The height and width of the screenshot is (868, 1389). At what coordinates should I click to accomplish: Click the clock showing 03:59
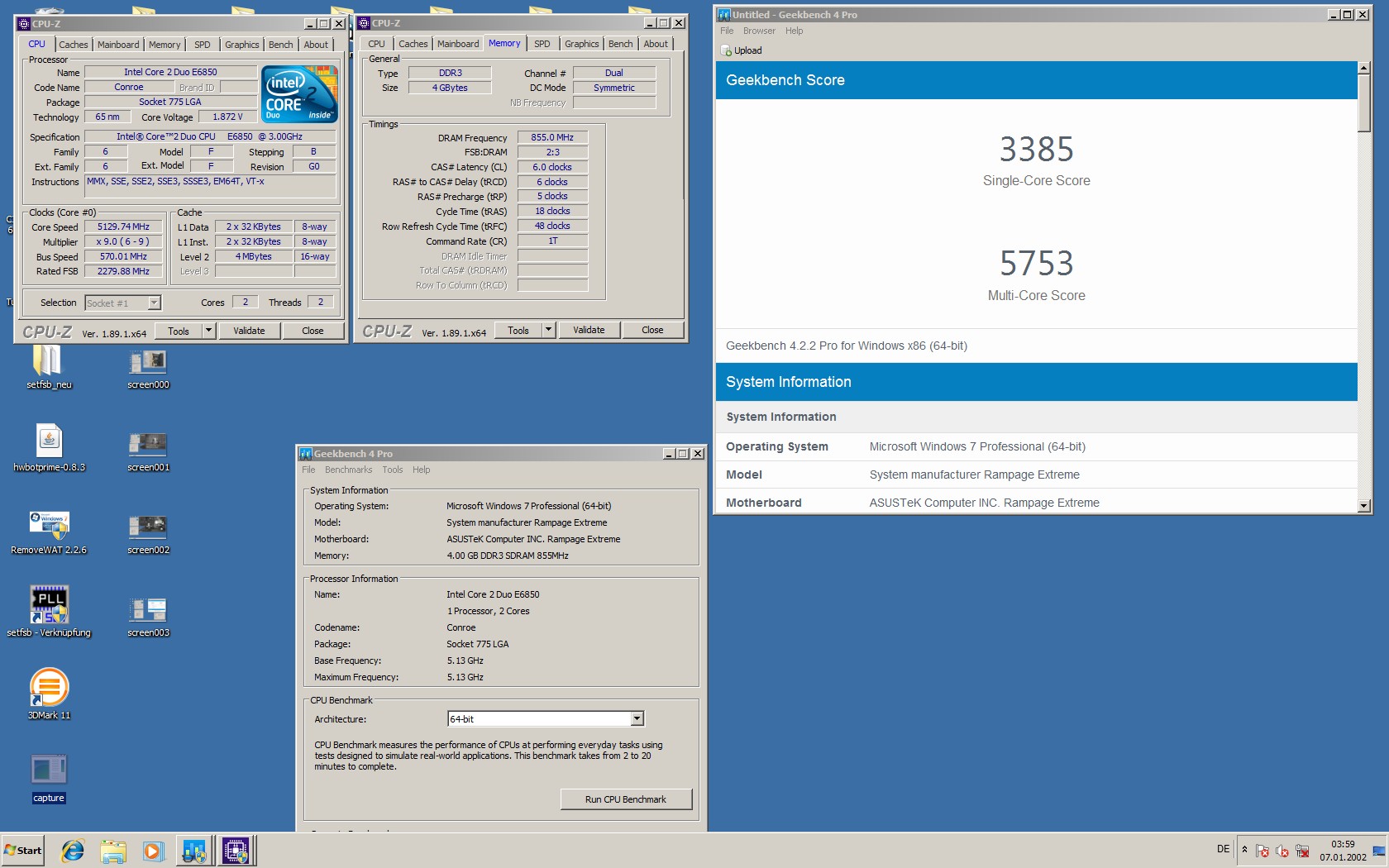(x=1343, y=844)
